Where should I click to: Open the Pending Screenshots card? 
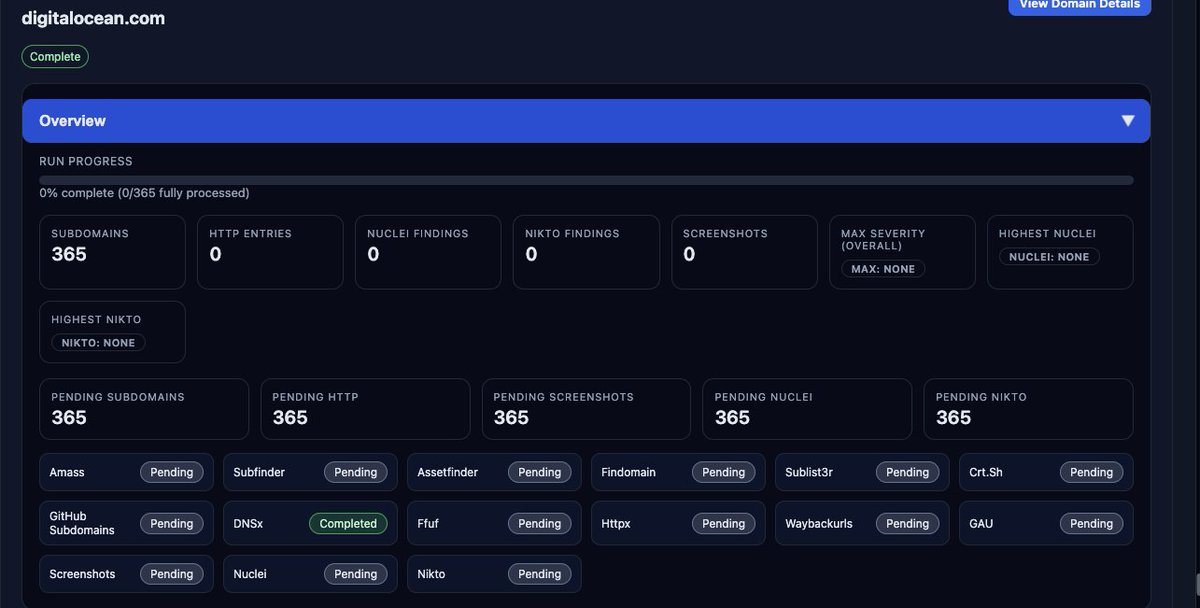click(x=586, y=409)
